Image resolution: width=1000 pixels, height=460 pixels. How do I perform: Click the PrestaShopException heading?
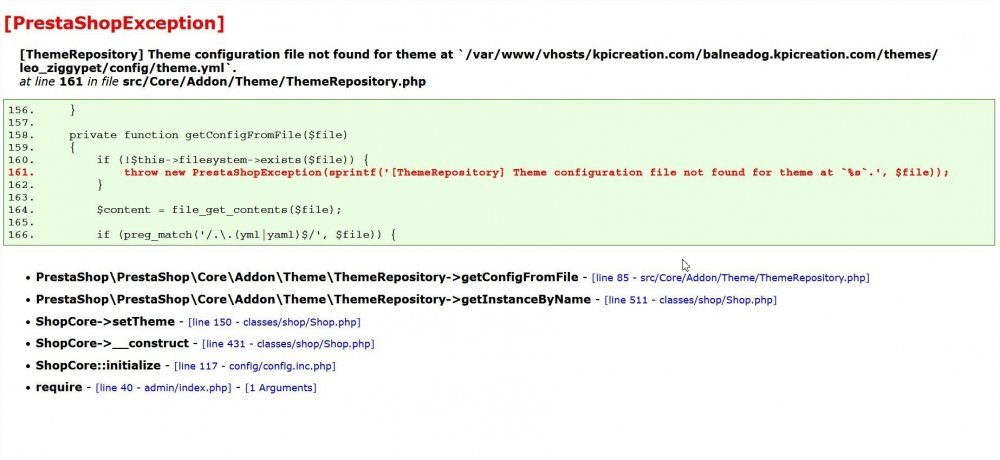(x=114, y=23)
